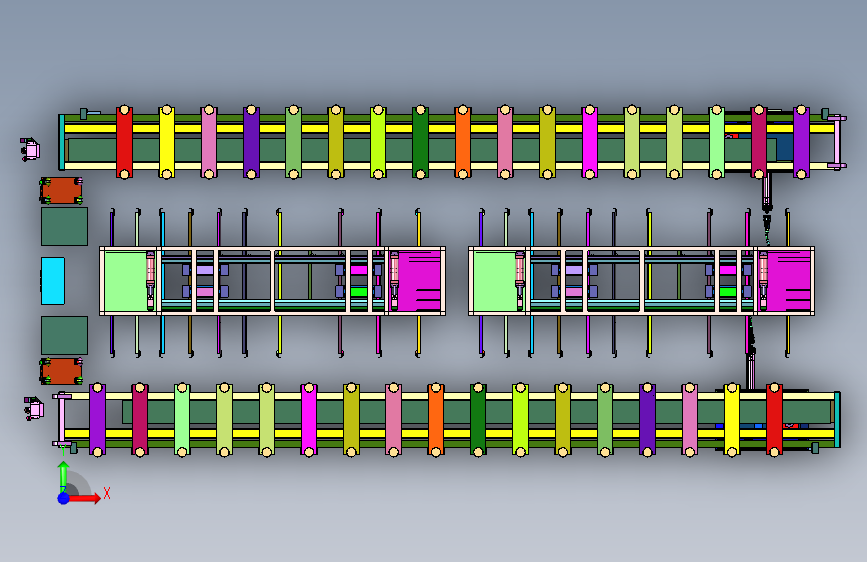Select the orange cross bar on the top conveyor
The height and width of the screenshot is (562, 867).
(463, 142)
